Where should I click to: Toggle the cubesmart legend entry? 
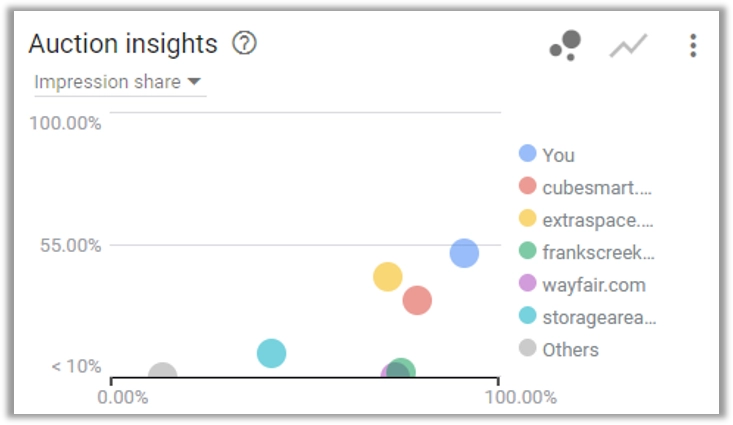pos(585,187)
